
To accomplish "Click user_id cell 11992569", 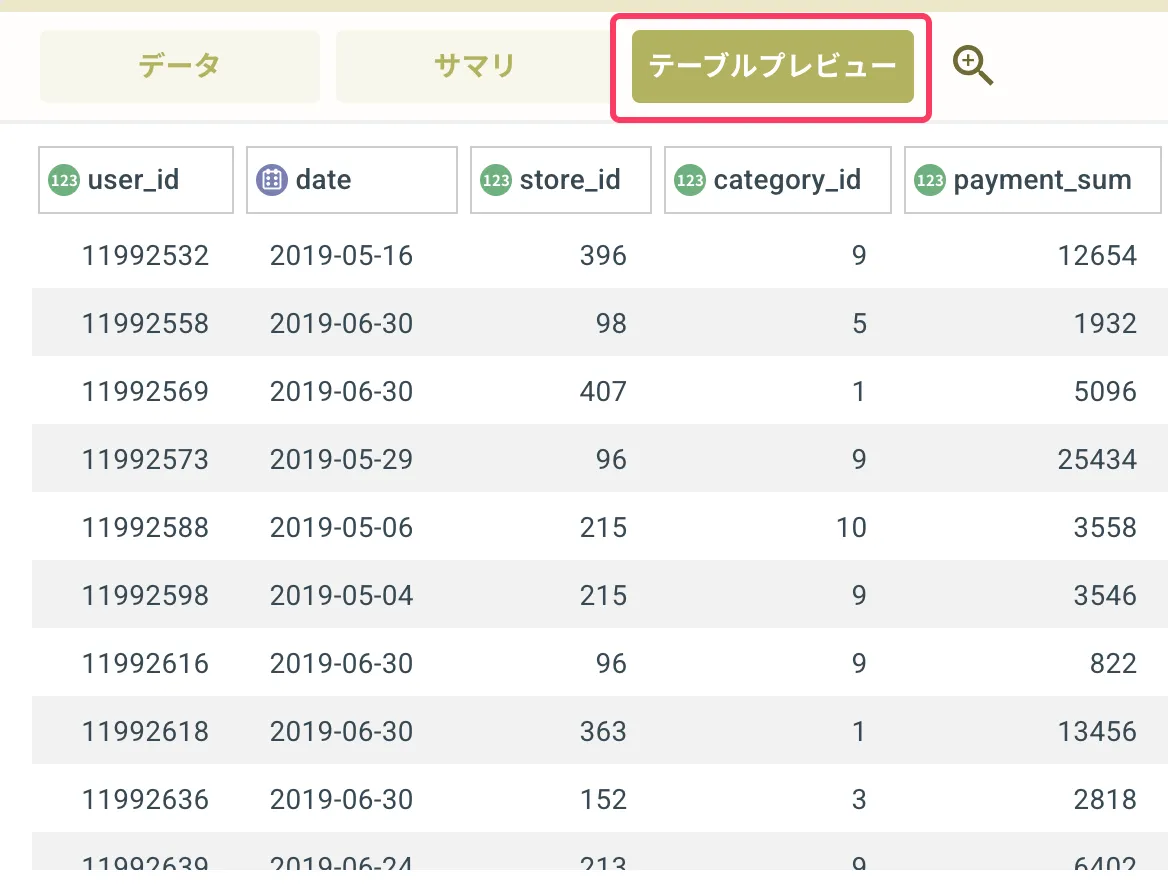I will [x=145, y=391].
